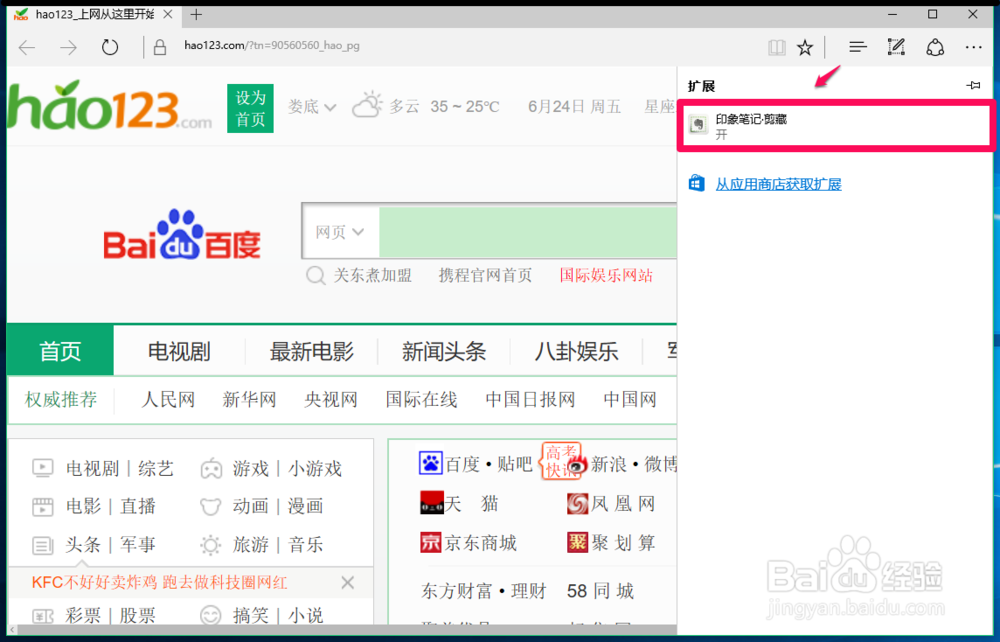
Task: Click the magnifier icon below search box
Action: pos(316,276)
